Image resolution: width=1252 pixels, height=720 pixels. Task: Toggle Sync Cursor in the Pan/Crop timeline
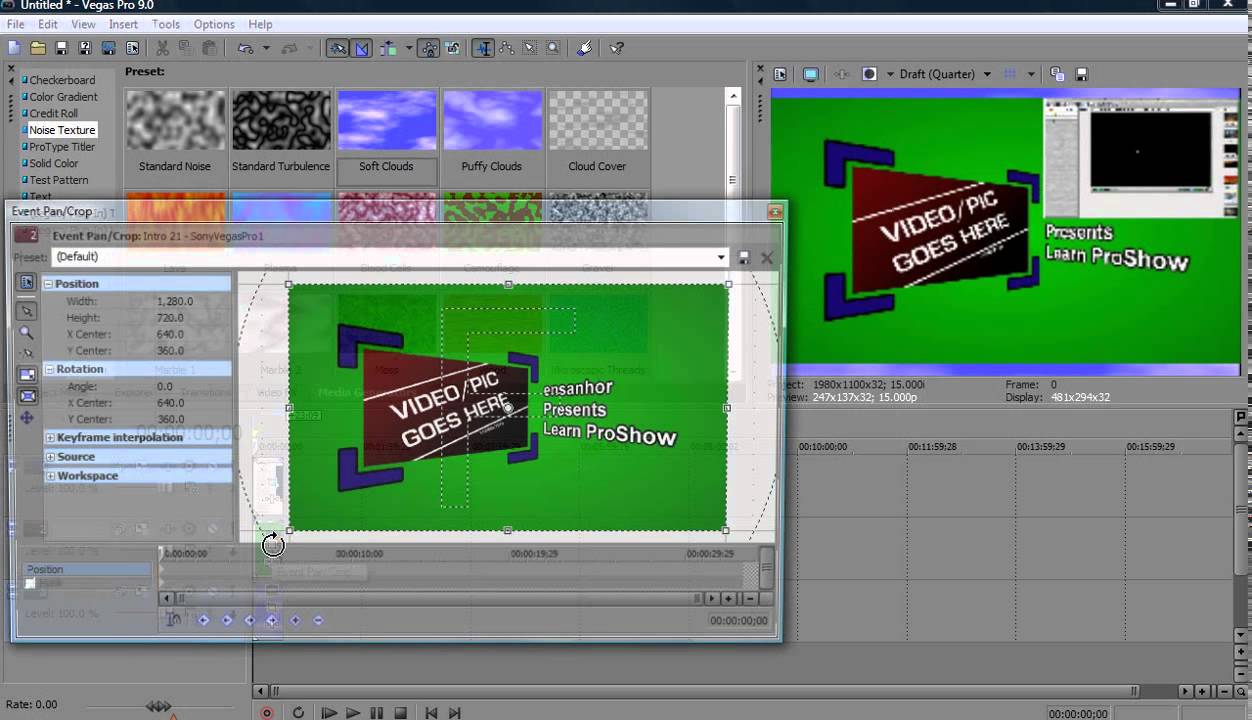(173, 619)
